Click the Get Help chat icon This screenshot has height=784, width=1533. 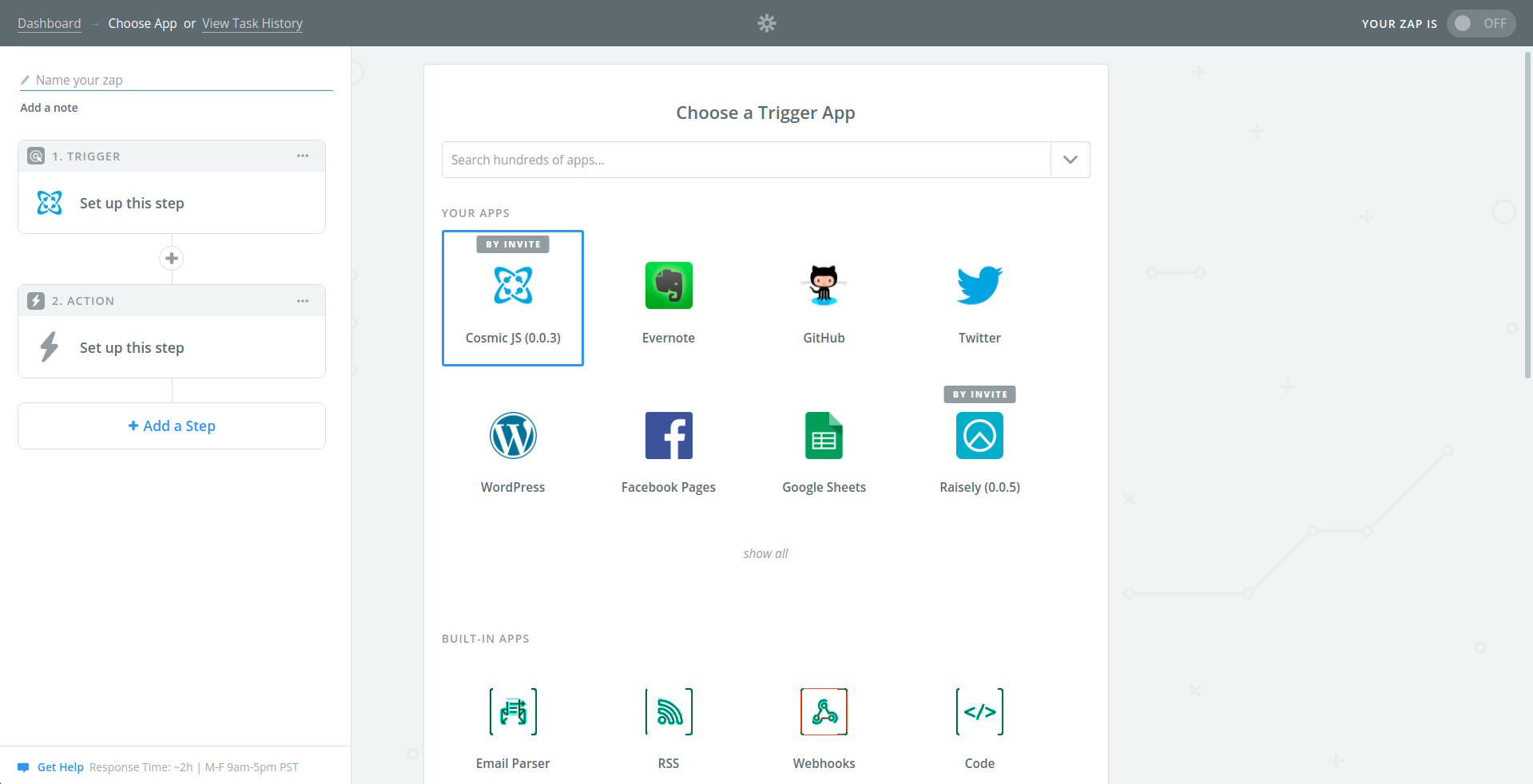click(x=23, y=767)
